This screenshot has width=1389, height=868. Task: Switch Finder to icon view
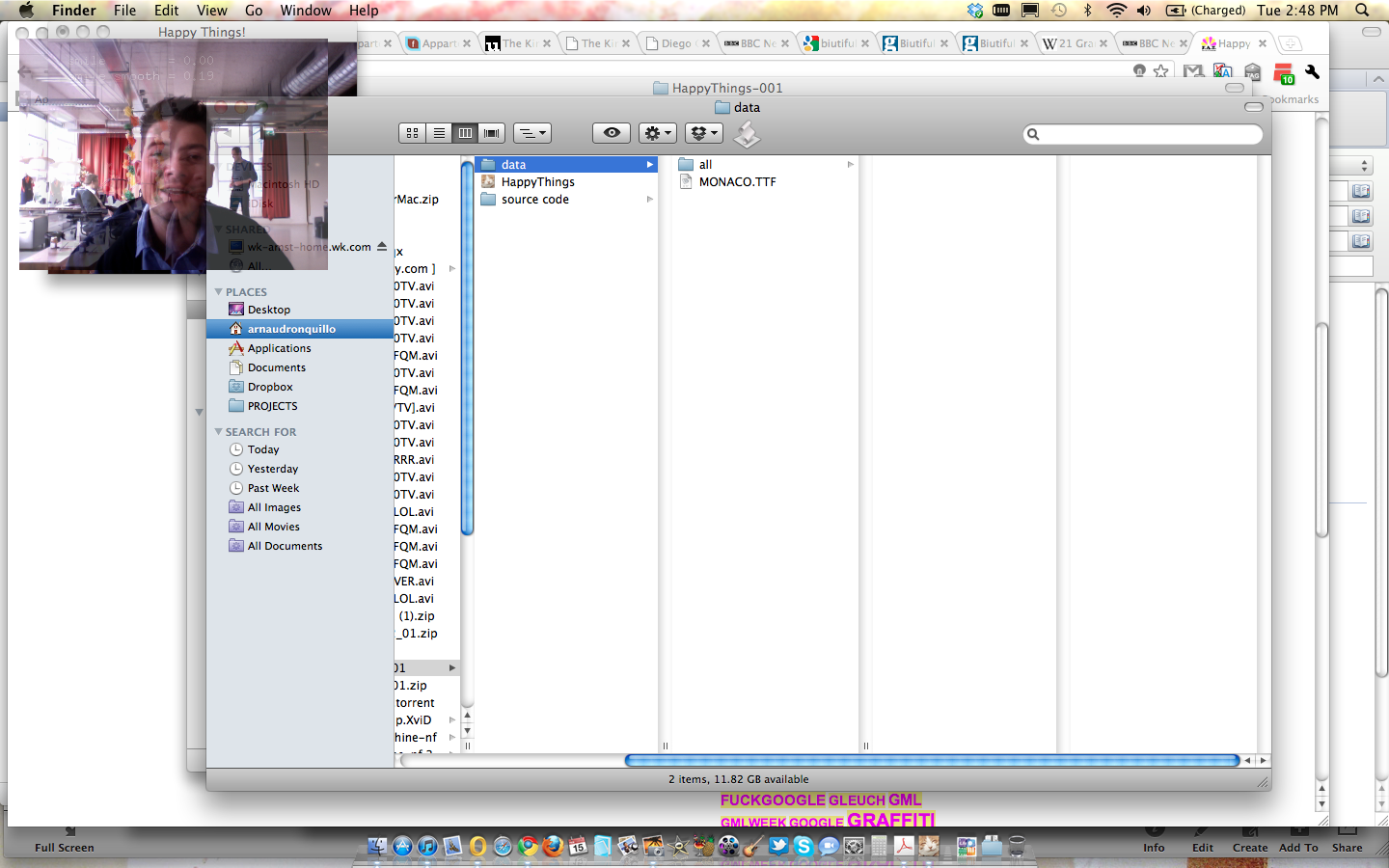(413, 133)
